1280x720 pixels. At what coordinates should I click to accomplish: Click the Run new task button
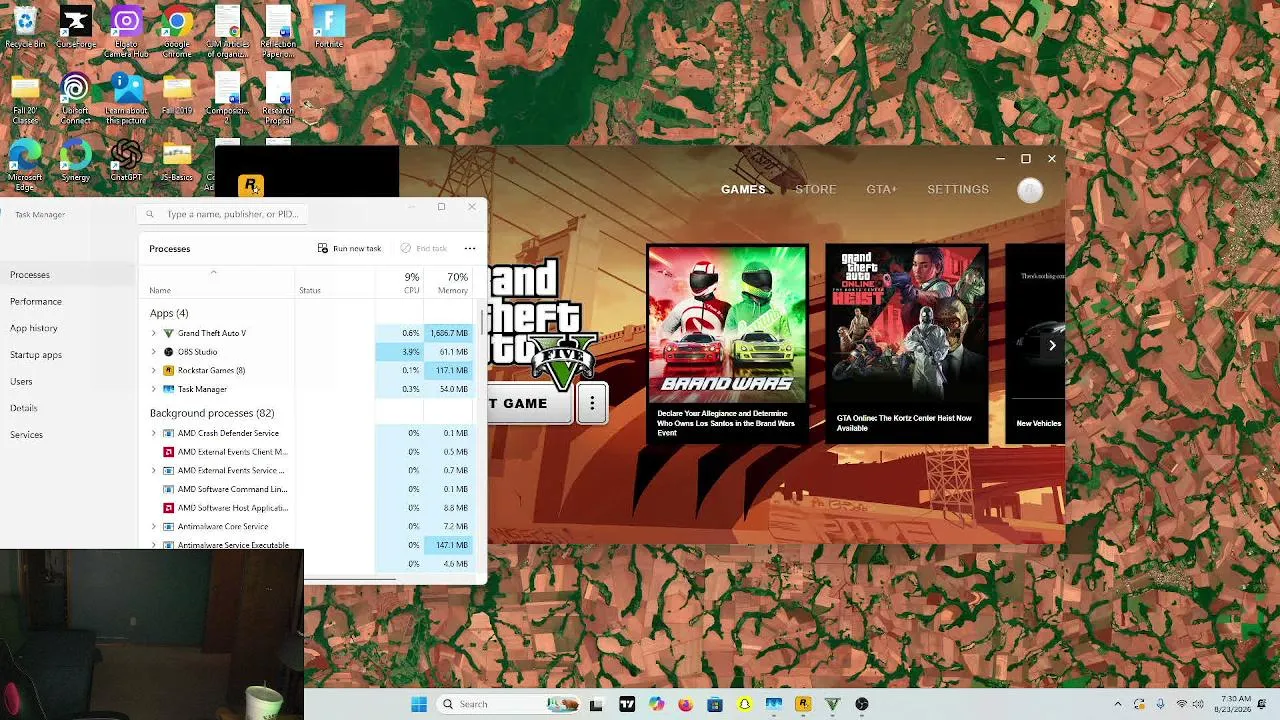pos(349,248)
